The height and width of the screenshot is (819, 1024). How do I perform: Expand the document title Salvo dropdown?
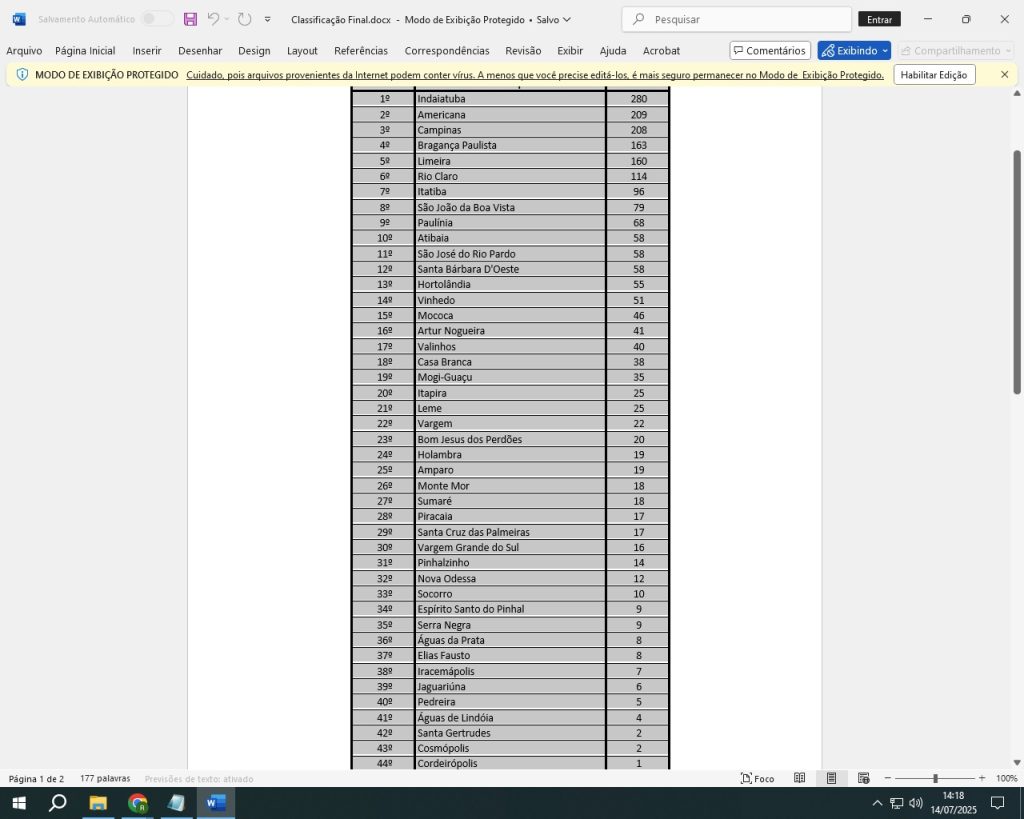coord(567,19)
